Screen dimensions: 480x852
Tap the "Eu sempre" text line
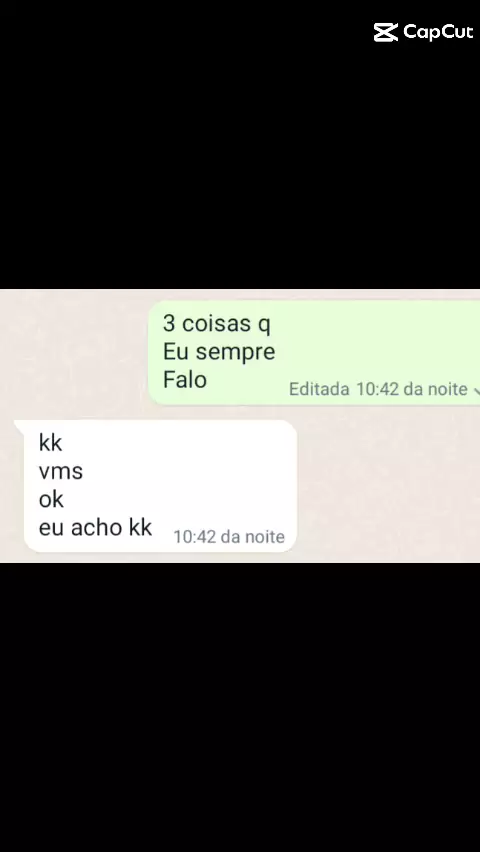pos(219,352)
